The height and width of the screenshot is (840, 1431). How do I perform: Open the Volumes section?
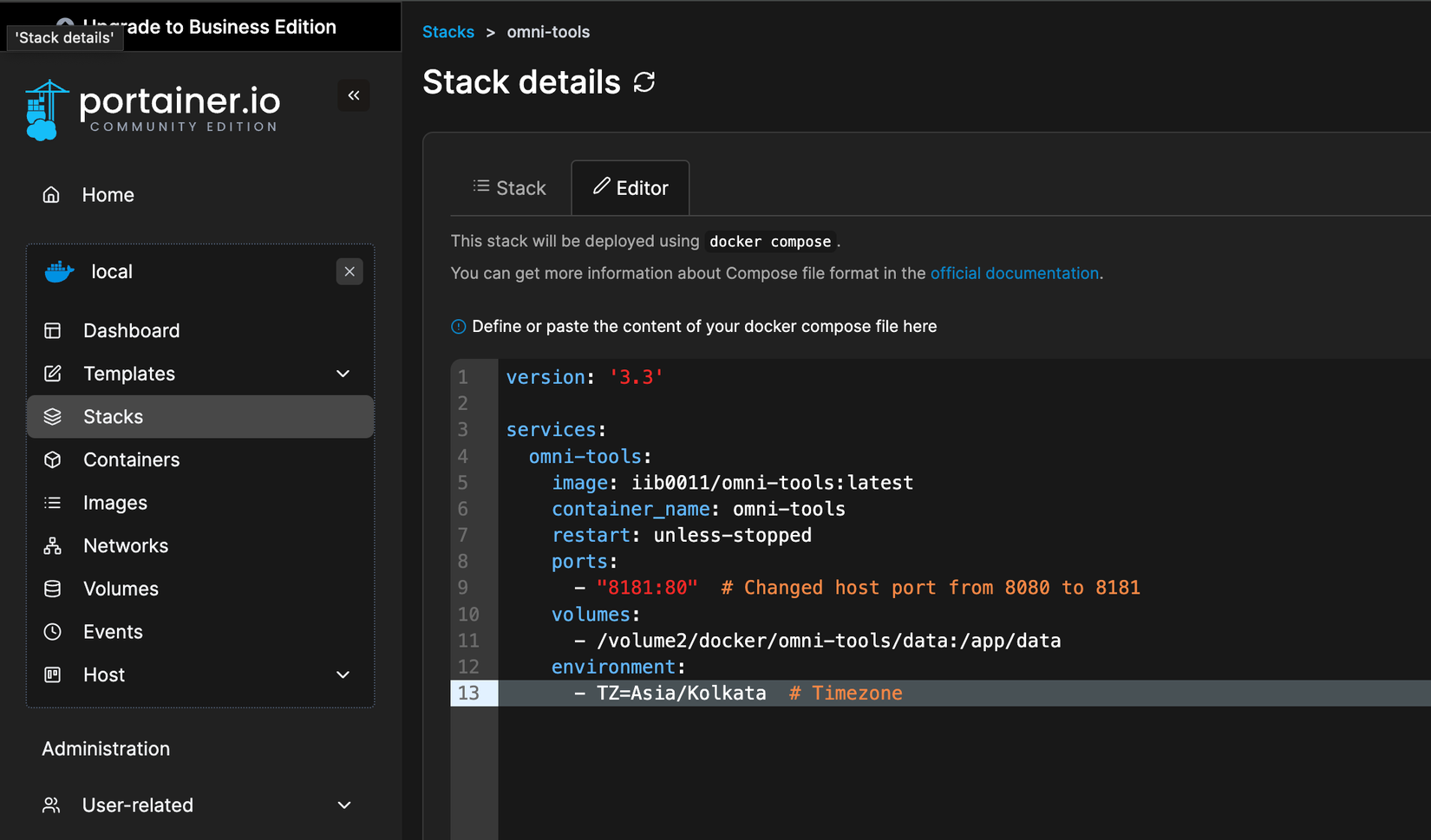coord(121,588)
